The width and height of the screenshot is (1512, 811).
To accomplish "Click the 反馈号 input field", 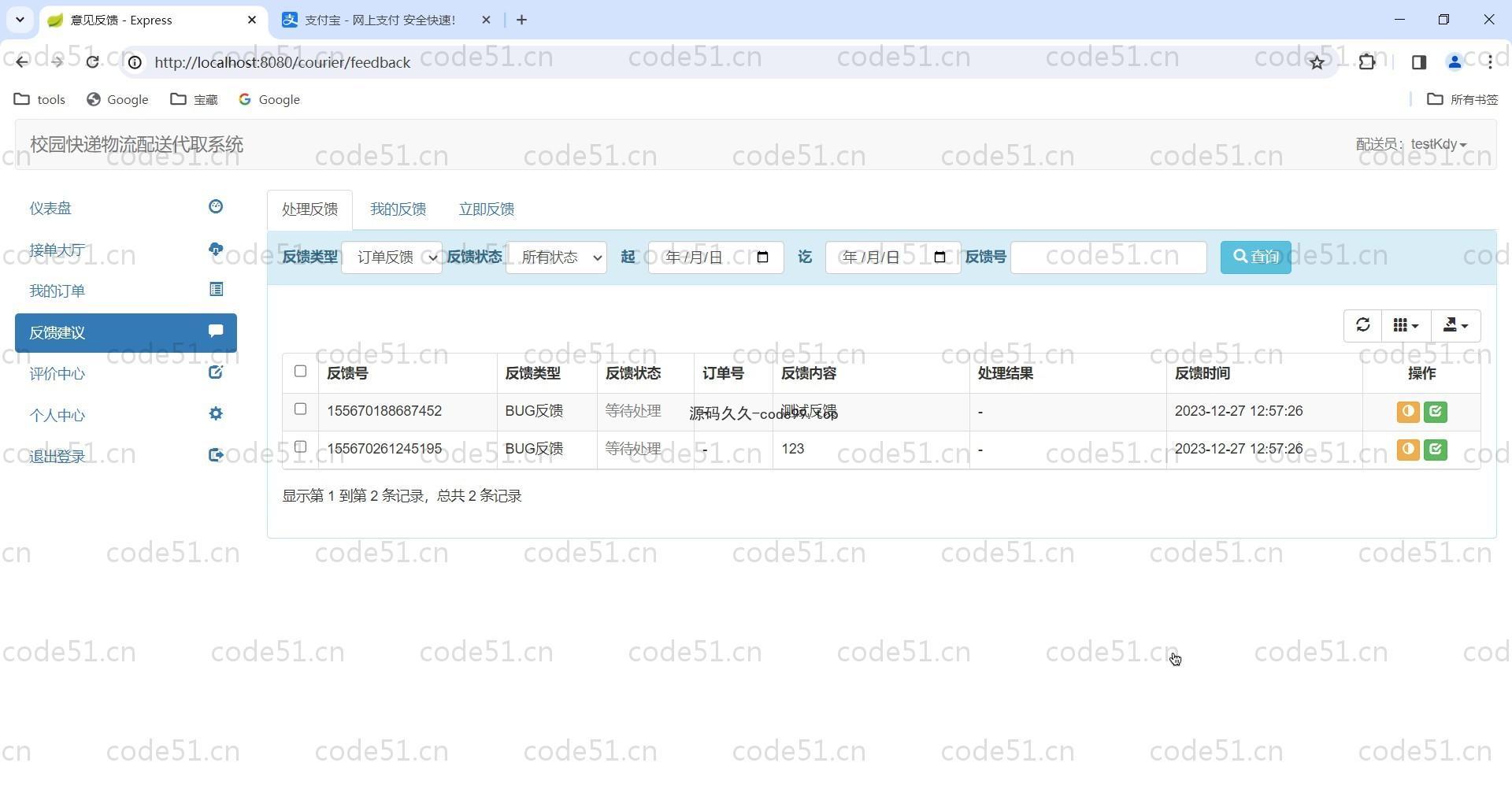I will [x=1108, y=257].
